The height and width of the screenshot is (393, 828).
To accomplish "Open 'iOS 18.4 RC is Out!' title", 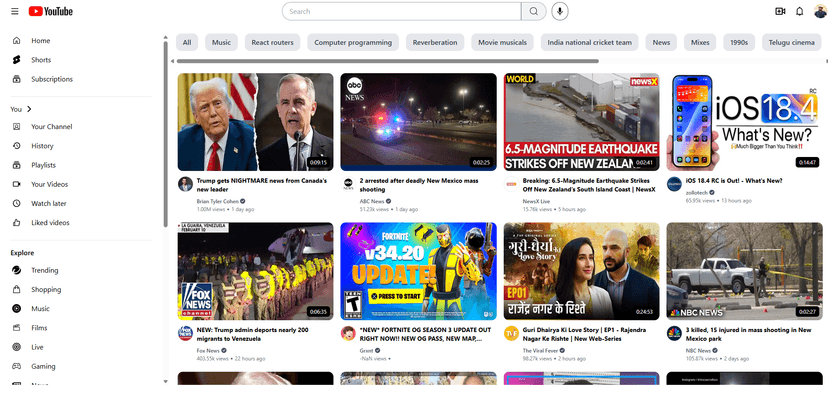I will (x=734, y=181).
